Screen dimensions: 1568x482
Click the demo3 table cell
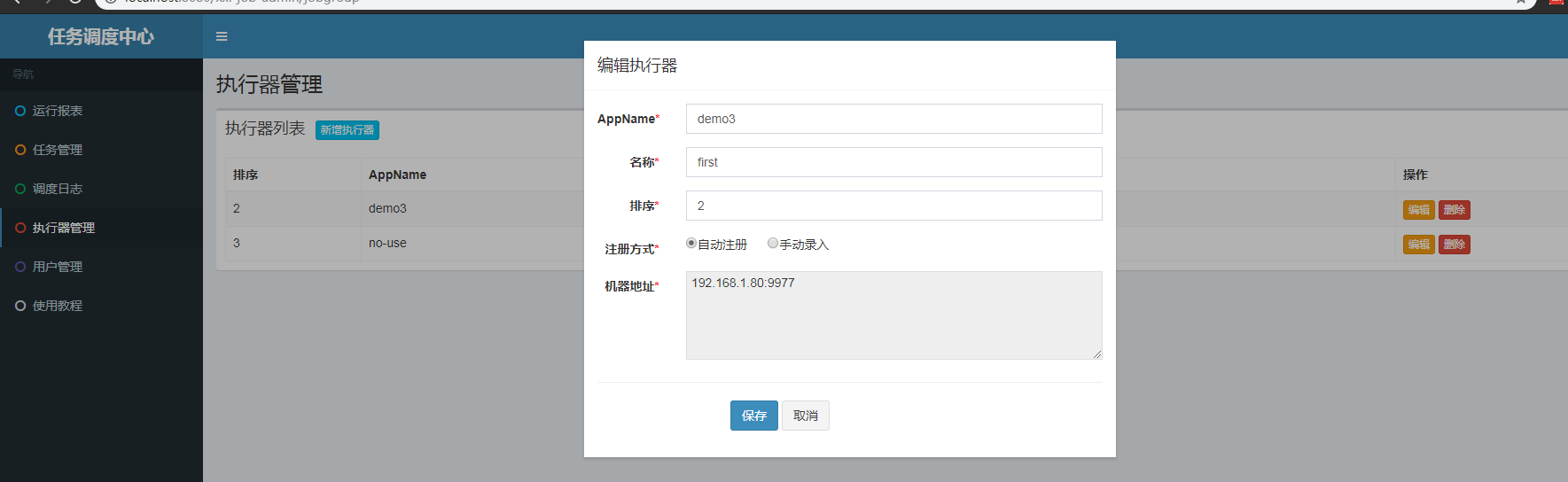click(387, 208)
